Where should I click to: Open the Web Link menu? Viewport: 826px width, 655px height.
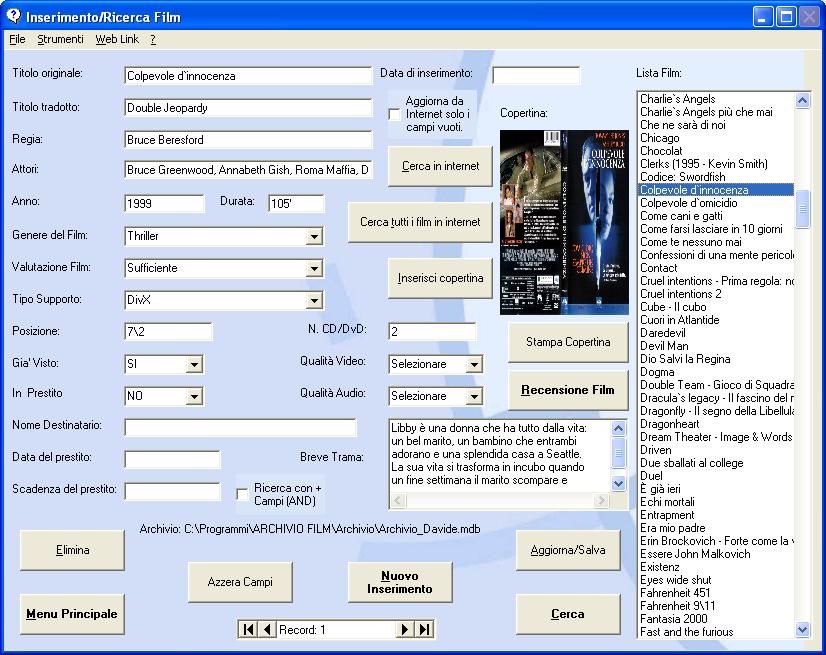click(117, 39)
